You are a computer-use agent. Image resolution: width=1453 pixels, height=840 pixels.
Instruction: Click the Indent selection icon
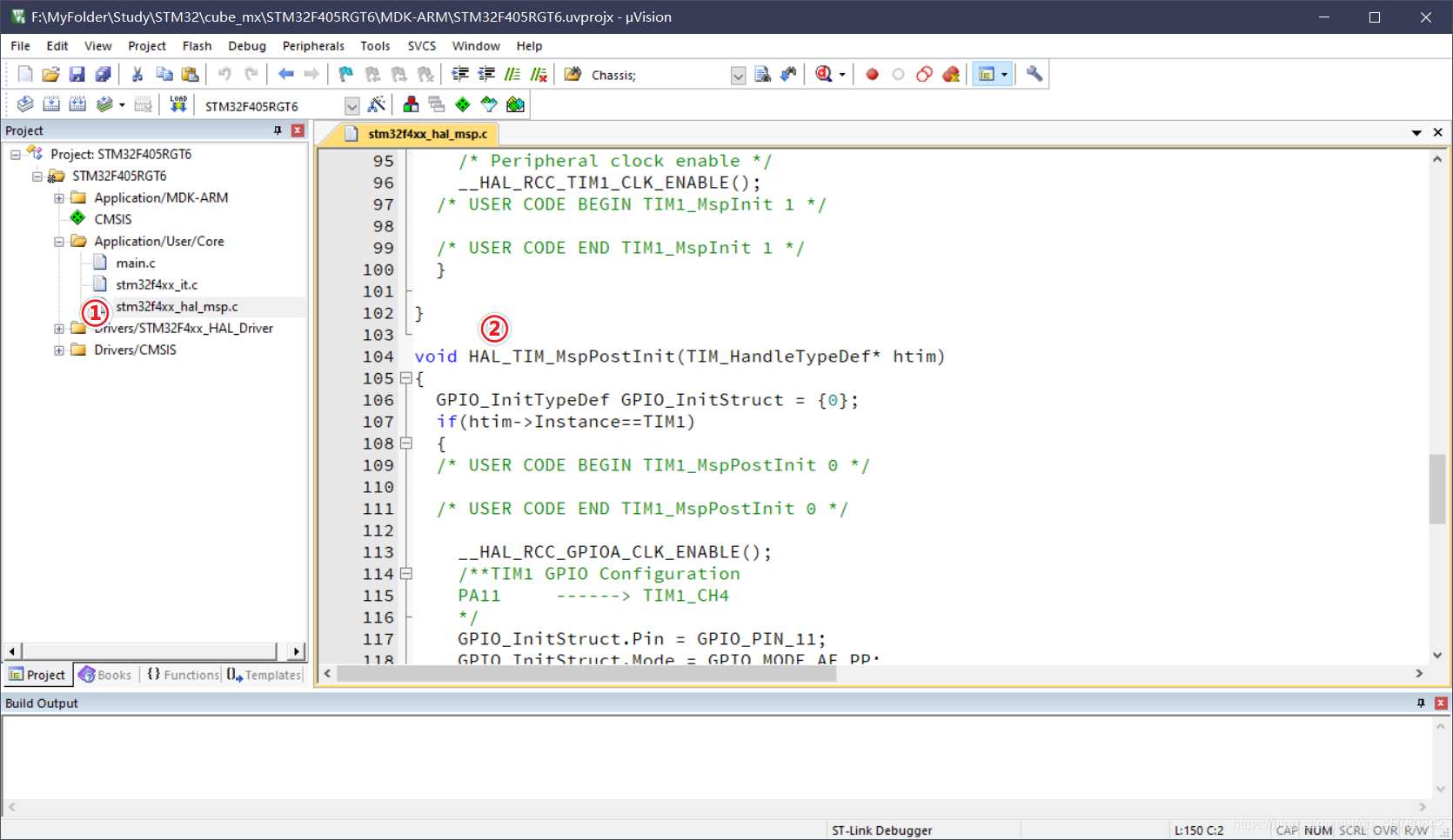point(460,75)
